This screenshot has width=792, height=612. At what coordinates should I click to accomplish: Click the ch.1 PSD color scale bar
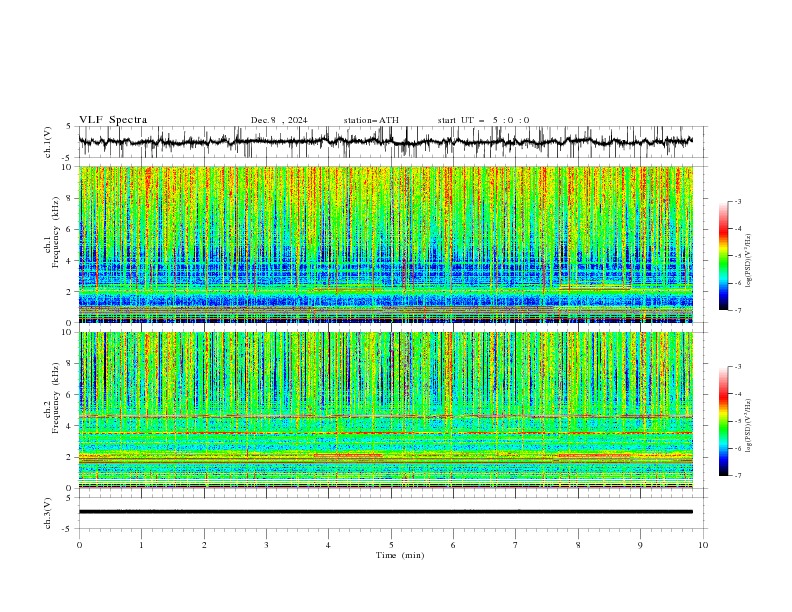pos(724,256)
